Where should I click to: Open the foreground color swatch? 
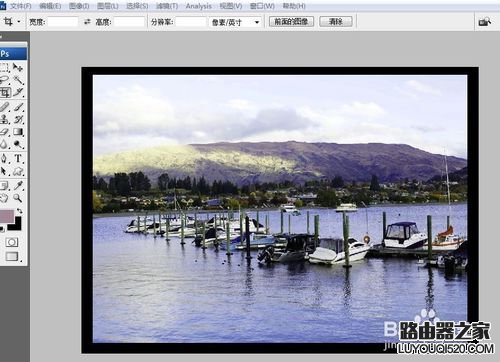(7, 217)
